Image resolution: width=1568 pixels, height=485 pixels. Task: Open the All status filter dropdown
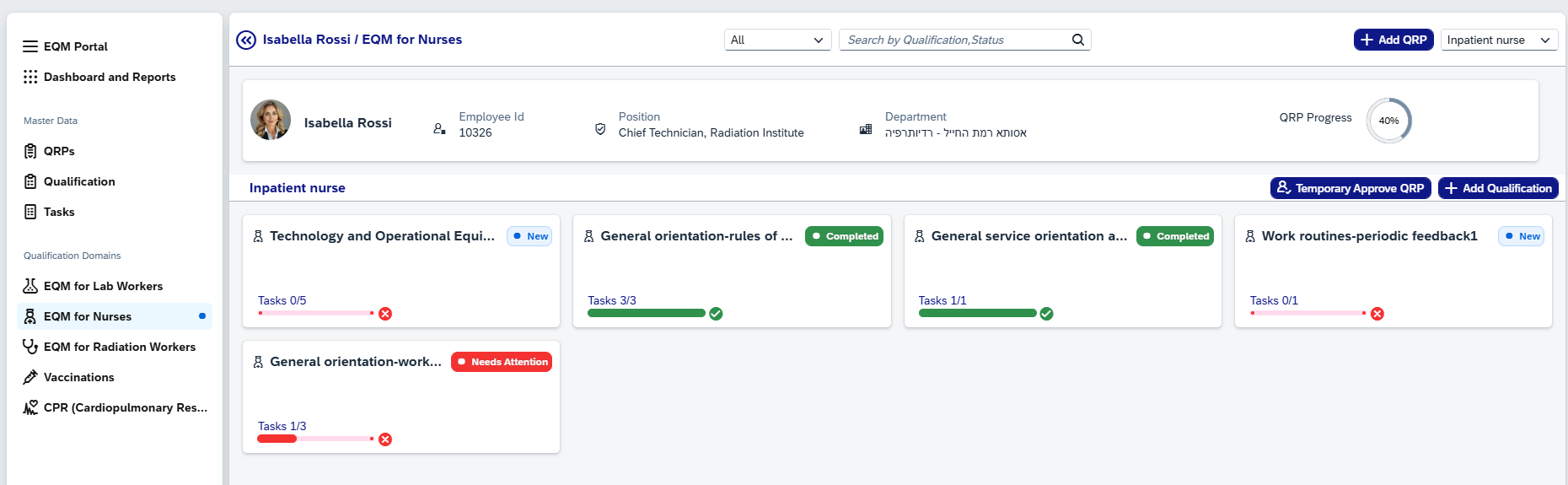[x=777, y=40]
